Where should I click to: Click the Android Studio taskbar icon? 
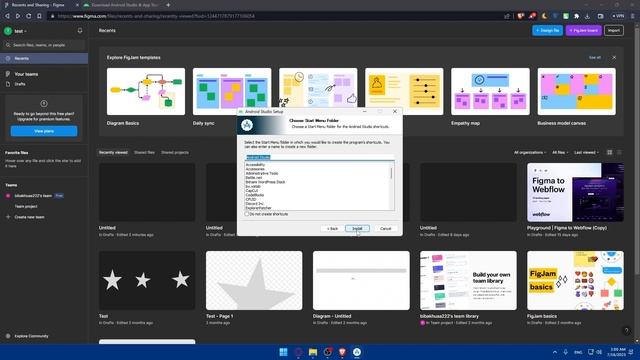coord(357,352)
